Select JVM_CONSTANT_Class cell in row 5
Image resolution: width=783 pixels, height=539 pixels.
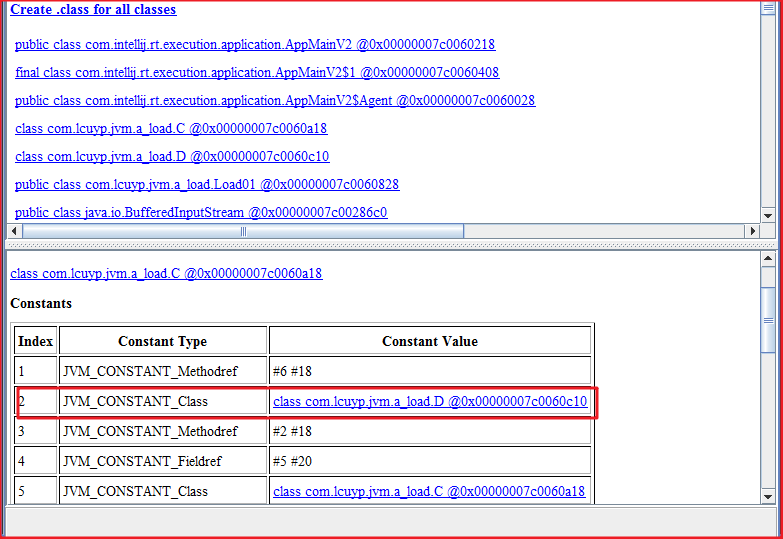tap(163, 490)
